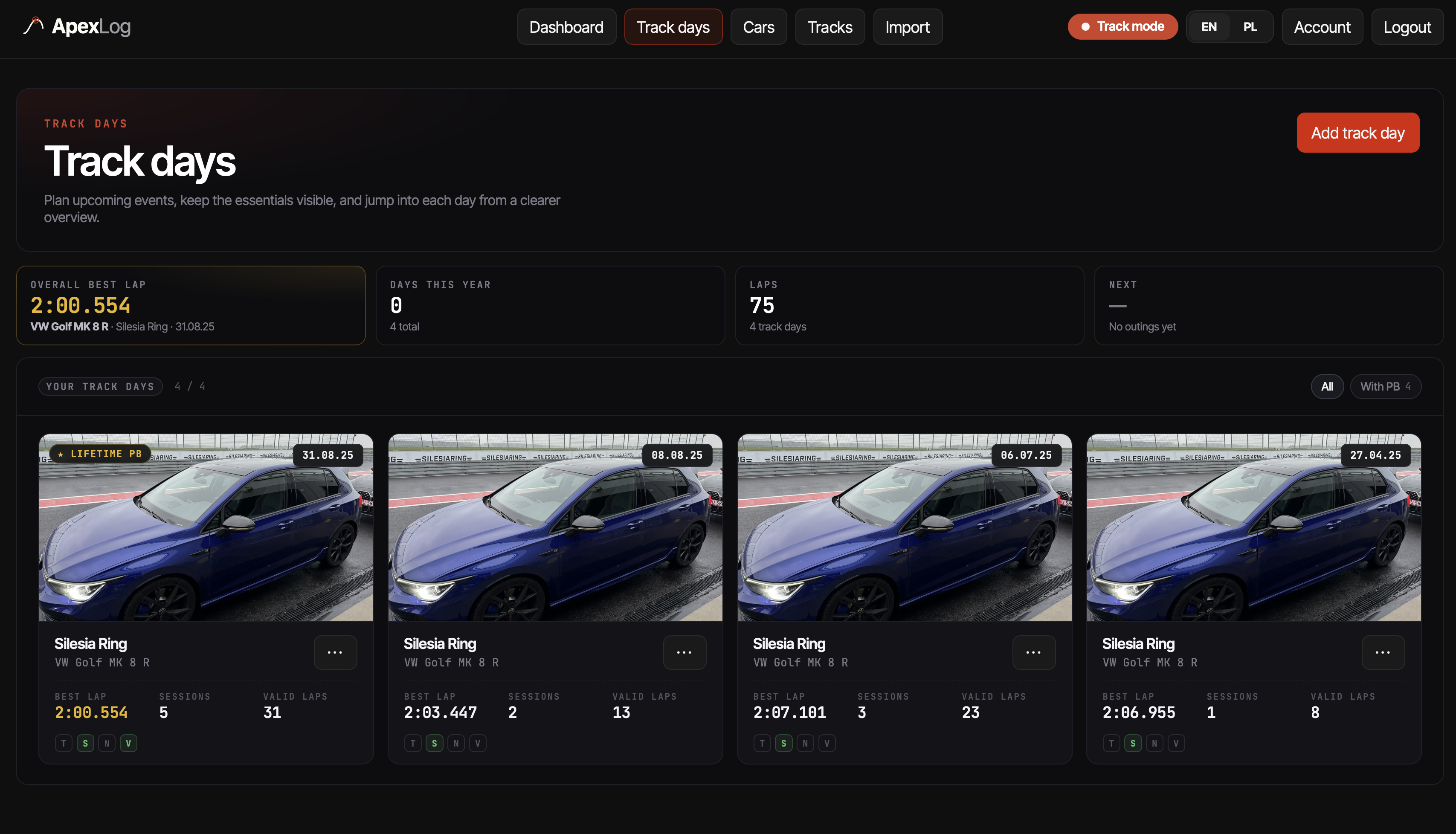Click the T tag icon on 2:00.554 card
The height and width of the screenshot is (834, 1456).
tap(64, 743)
